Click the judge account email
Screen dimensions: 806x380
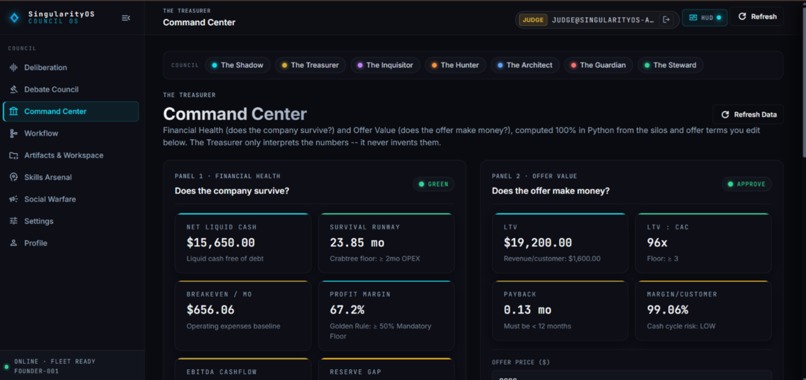pyautogui.click(x=603, y=20)
